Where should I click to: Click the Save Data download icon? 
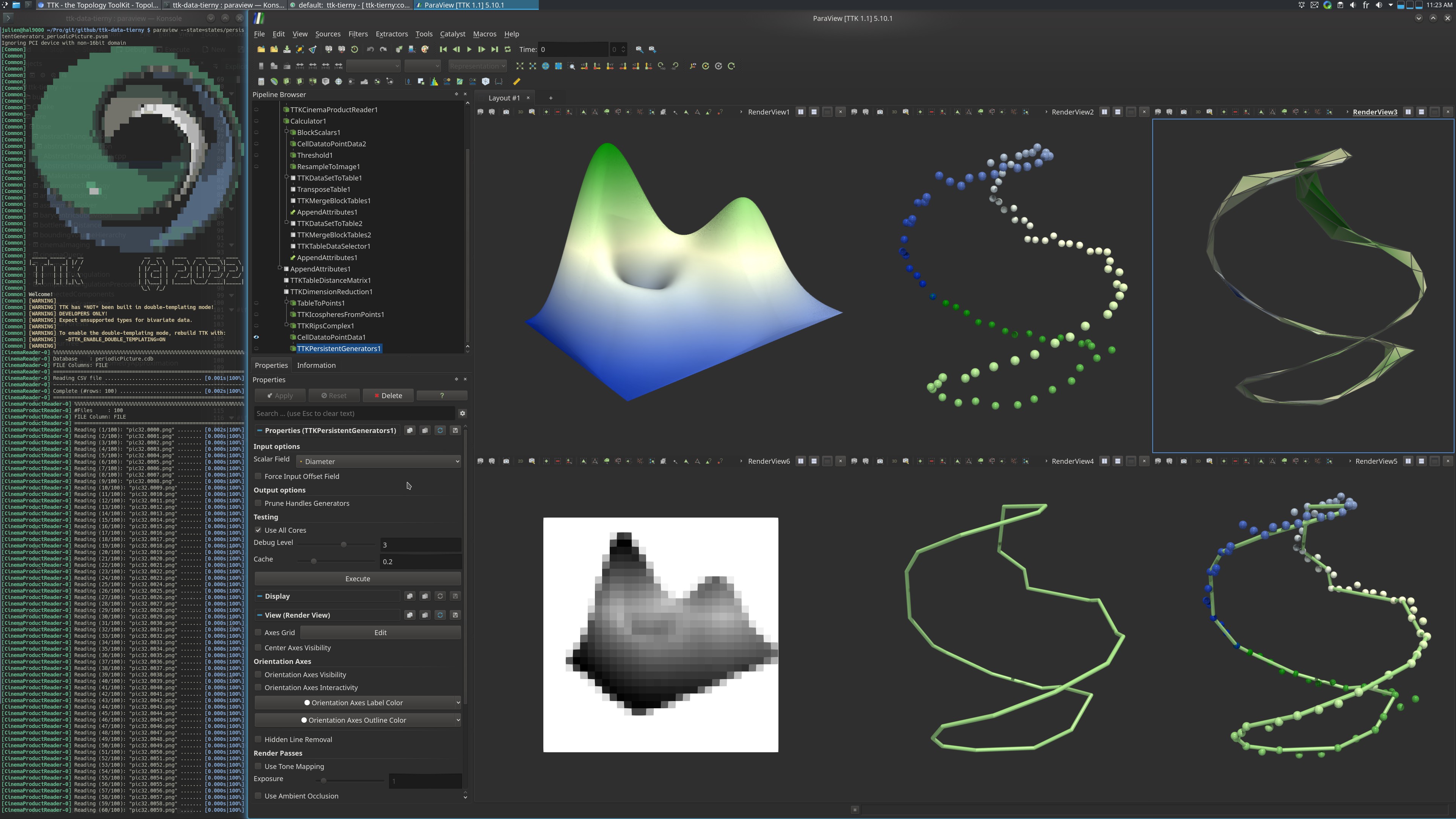click(x=287, y=50)
